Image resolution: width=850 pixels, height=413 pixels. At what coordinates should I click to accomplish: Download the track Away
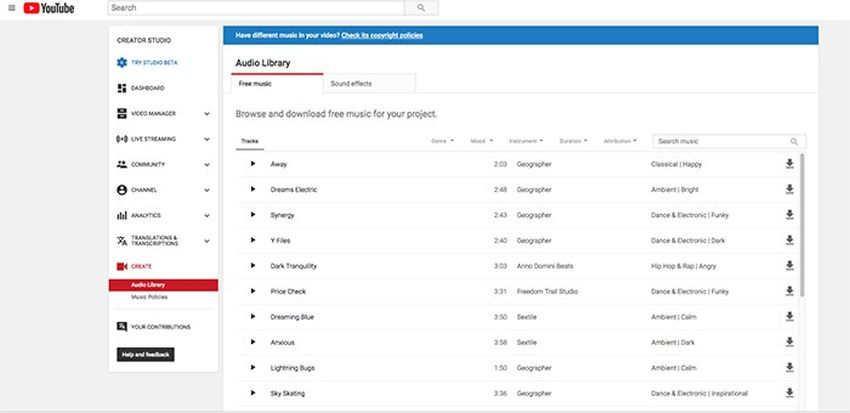click(x=789, y=164)
